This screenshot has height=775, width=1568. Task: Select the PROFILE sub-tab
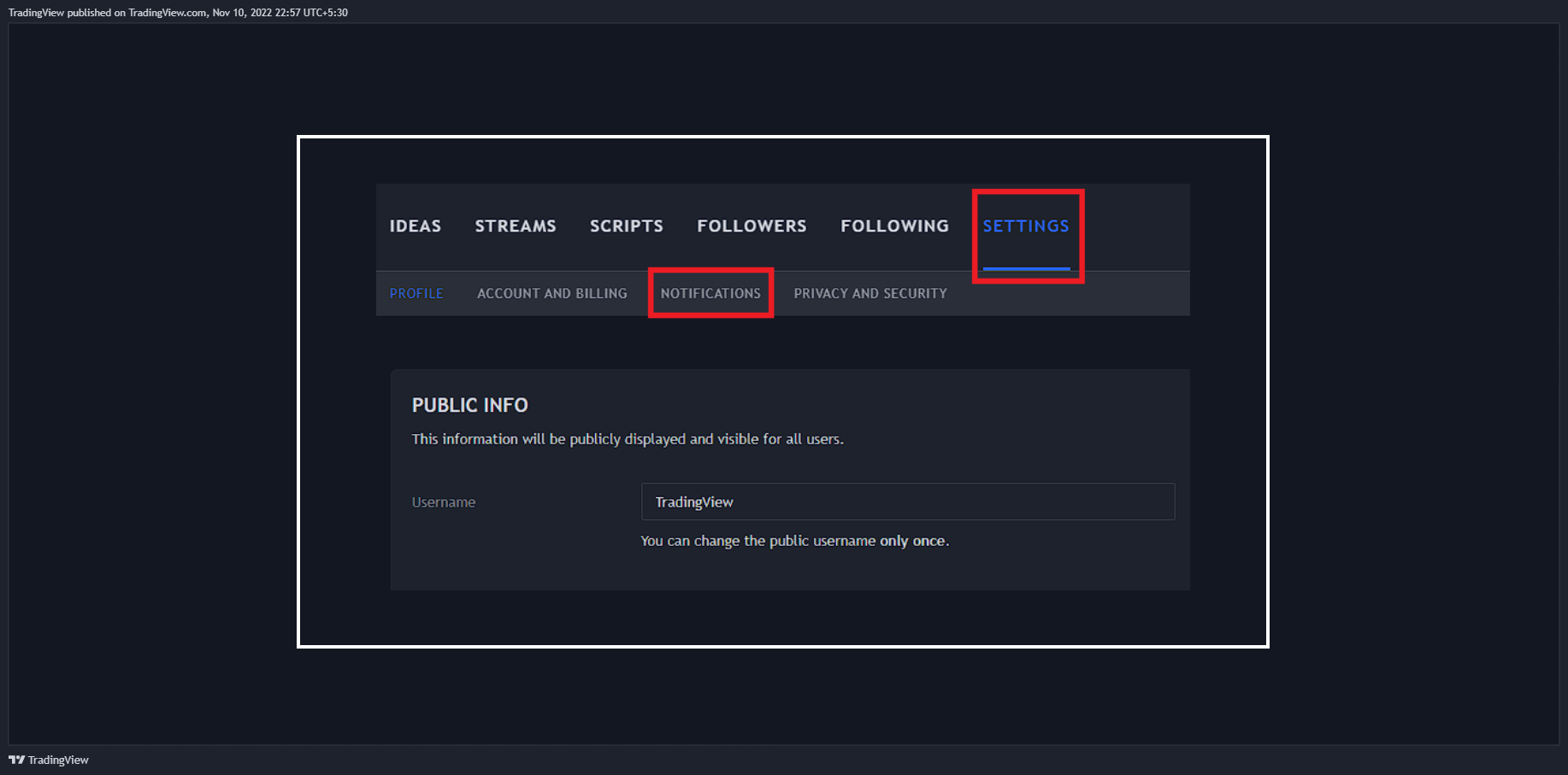click(x=416, y=294)
